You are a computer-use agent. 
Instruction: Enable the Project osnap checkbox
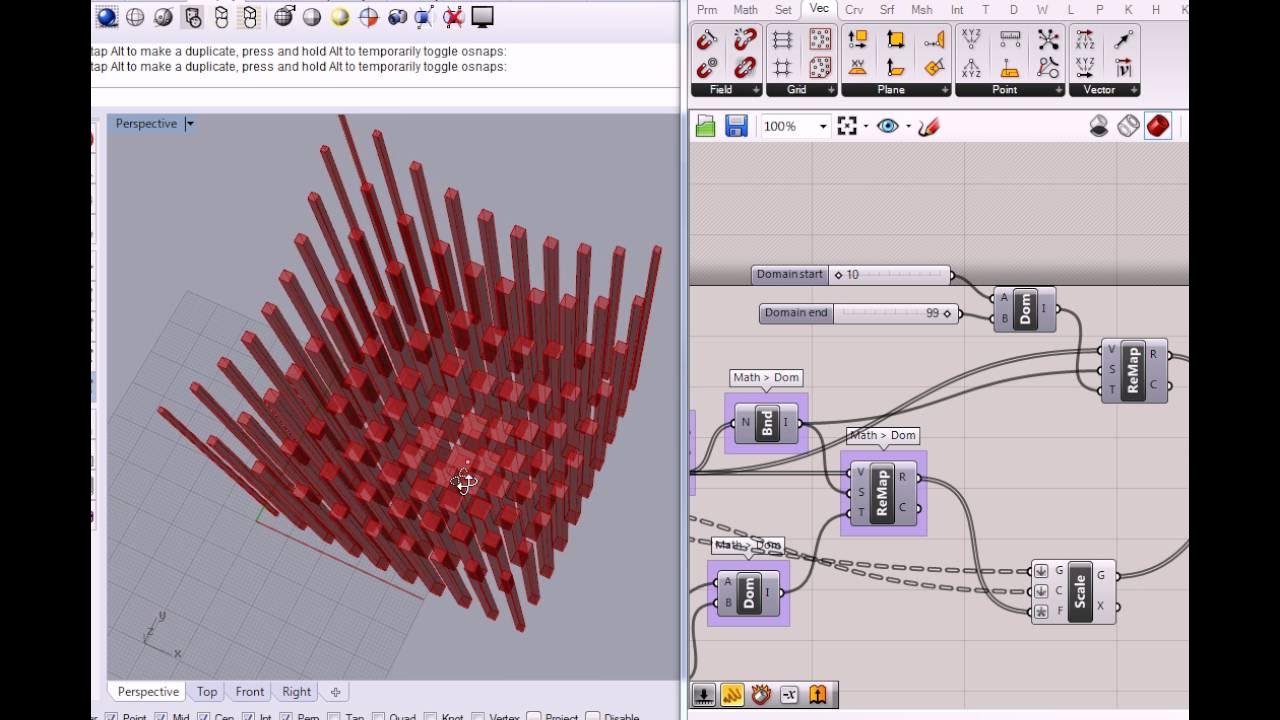click(x=534, y=717)
